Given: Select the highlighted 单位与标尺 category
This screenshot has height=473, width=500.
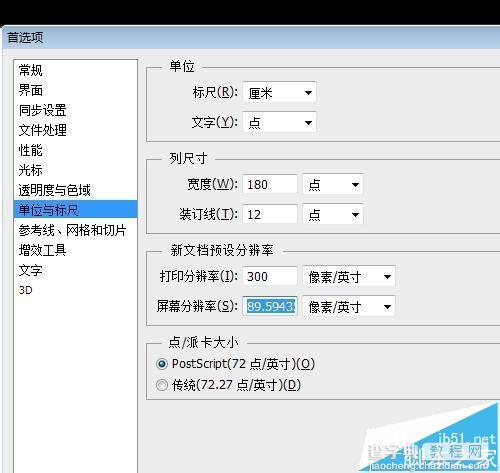Looking at the screenshot, I should pos(76,210).
